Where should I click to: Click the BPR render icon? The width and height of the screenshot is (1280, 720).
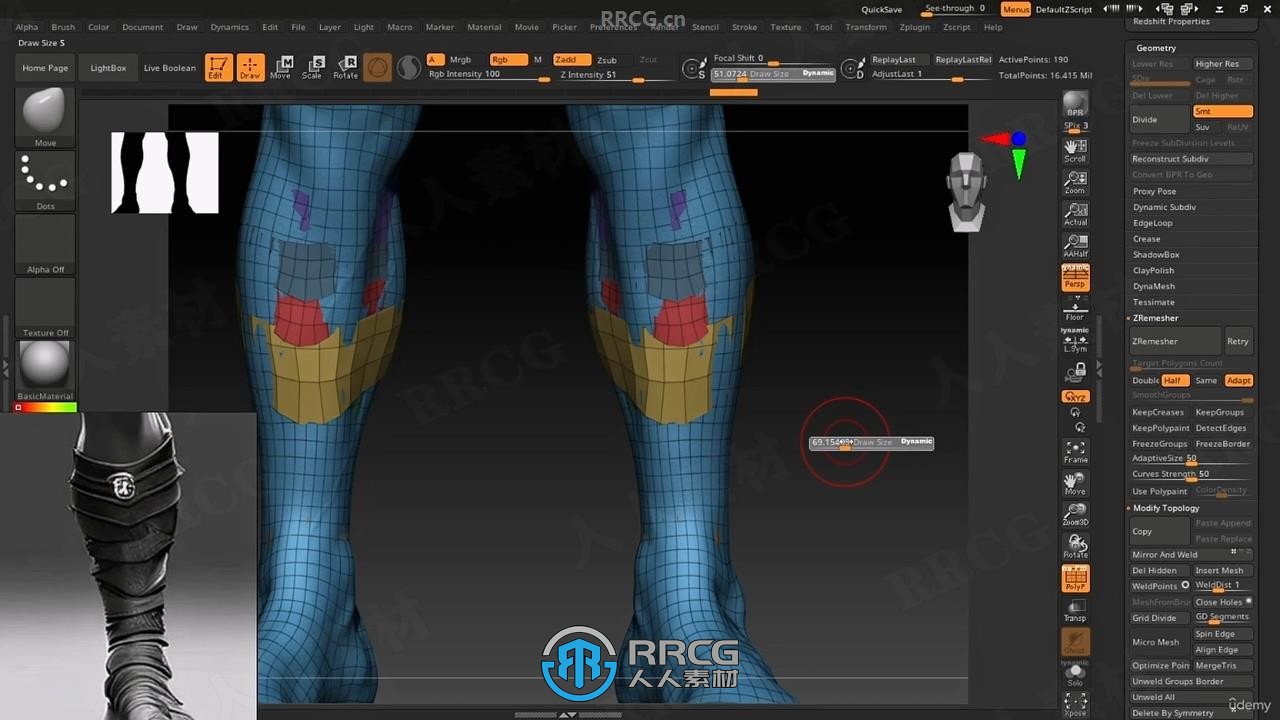pyautogui.click(x=1075, y=105)
